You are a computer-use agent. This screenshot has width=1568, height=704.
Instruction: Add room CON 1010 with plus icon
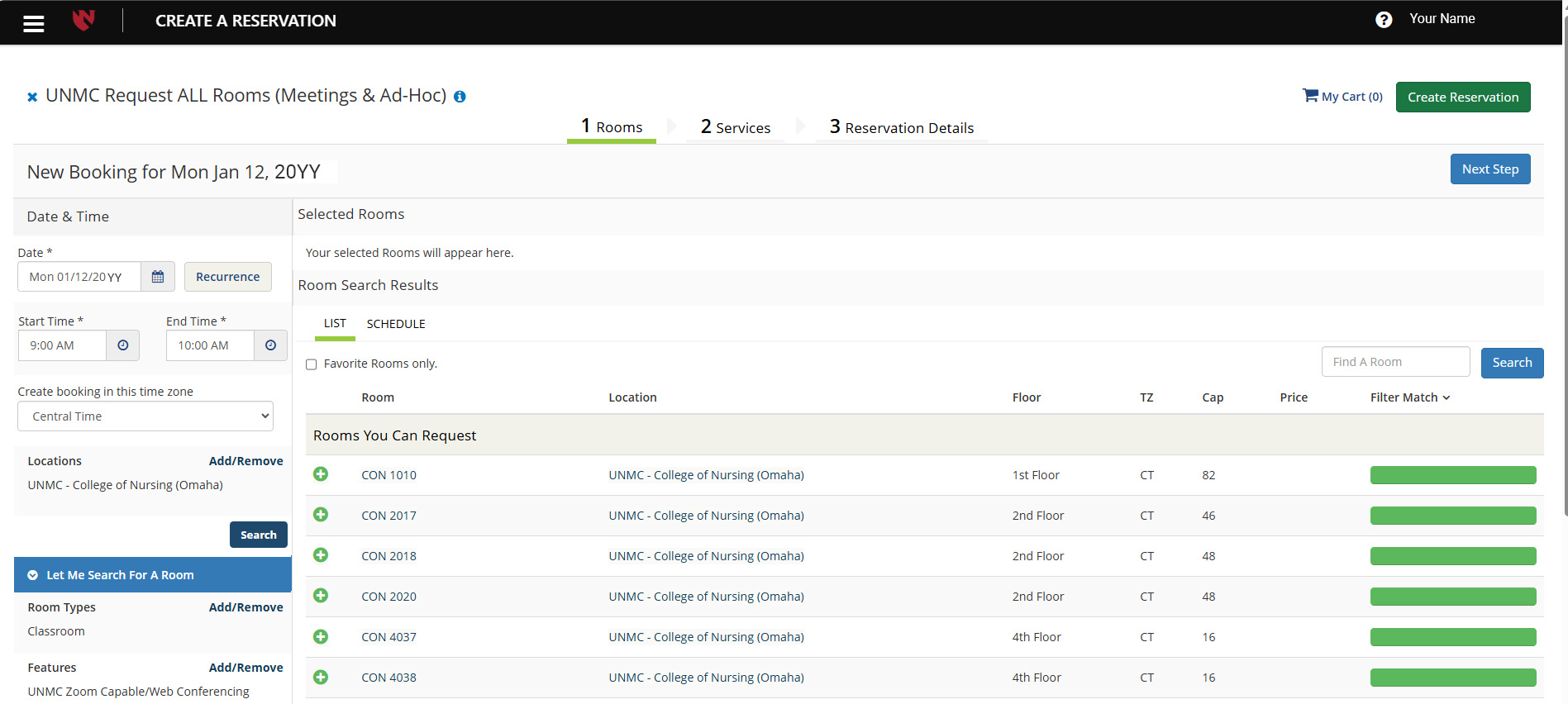(x=321, y=474)
